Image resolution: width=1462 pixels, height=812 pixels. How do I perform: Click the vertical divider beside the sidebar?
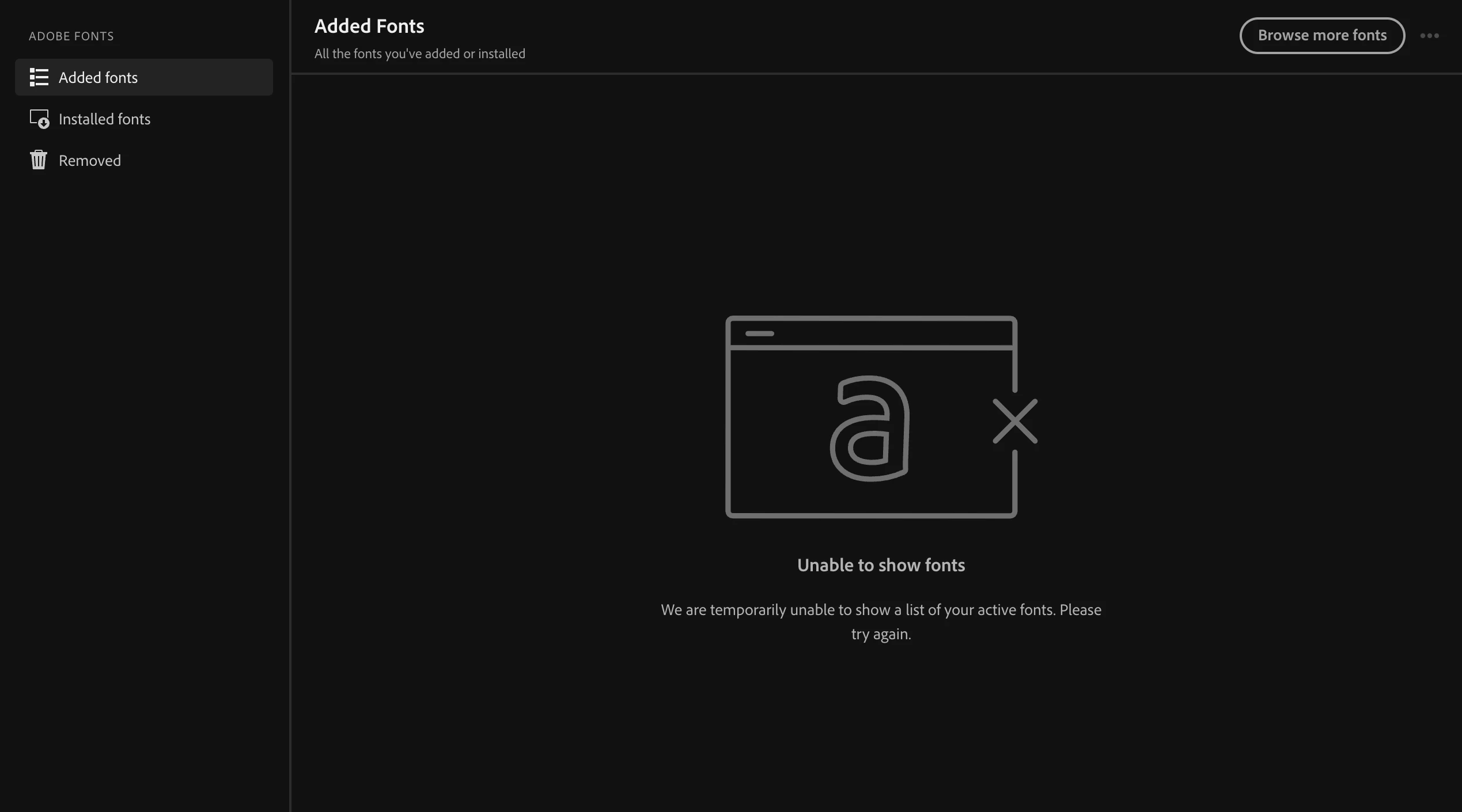(290, 406)
